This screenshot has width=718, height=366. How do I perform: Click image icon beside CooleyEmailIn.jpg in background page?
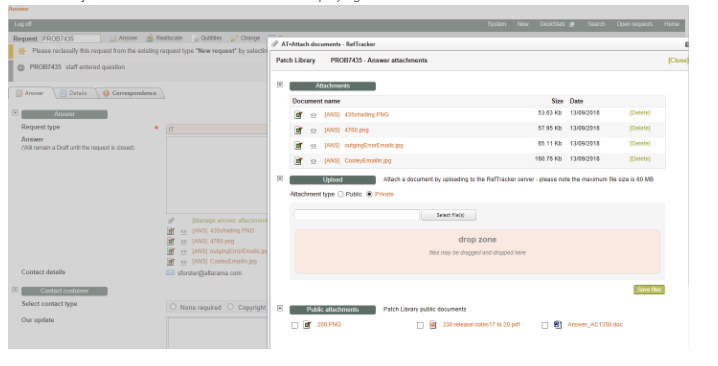(171, 262)
